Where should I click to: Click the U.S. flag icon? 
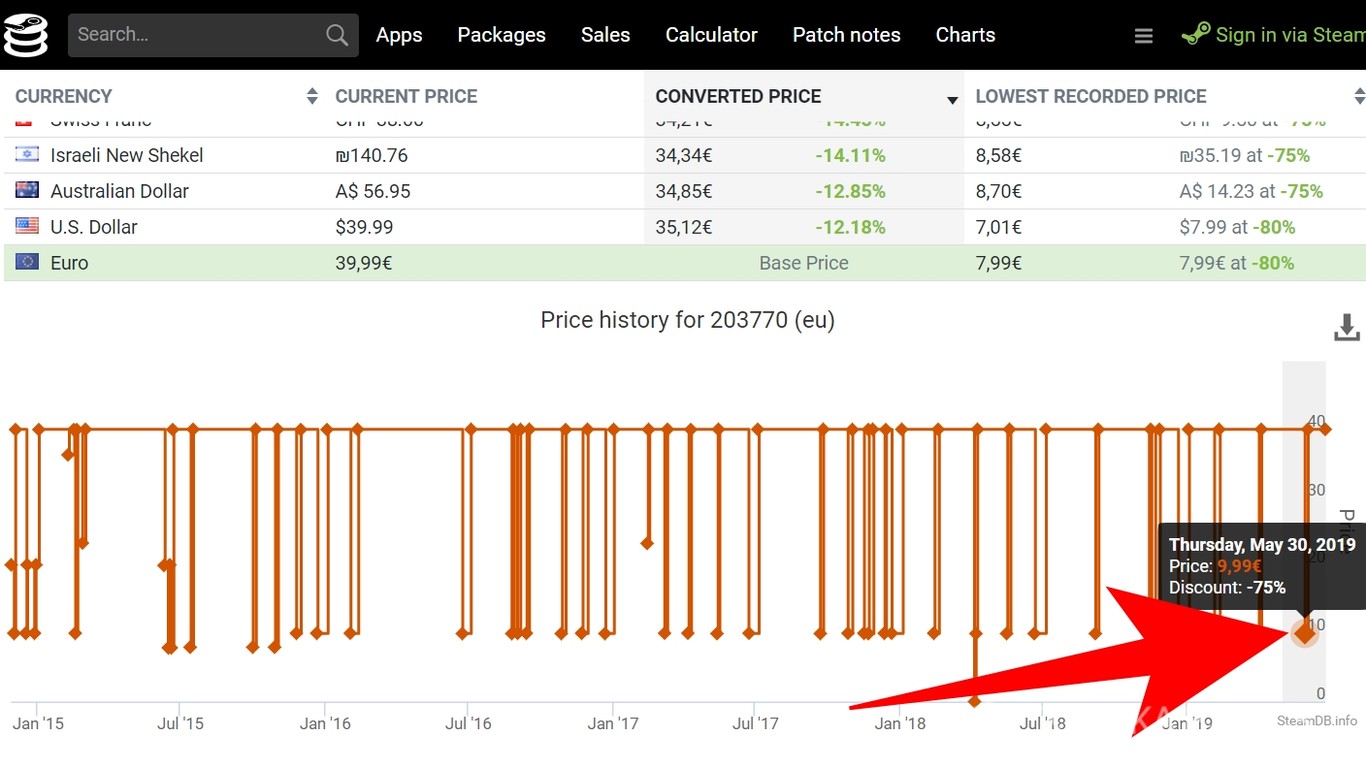[x=27, y=226]
